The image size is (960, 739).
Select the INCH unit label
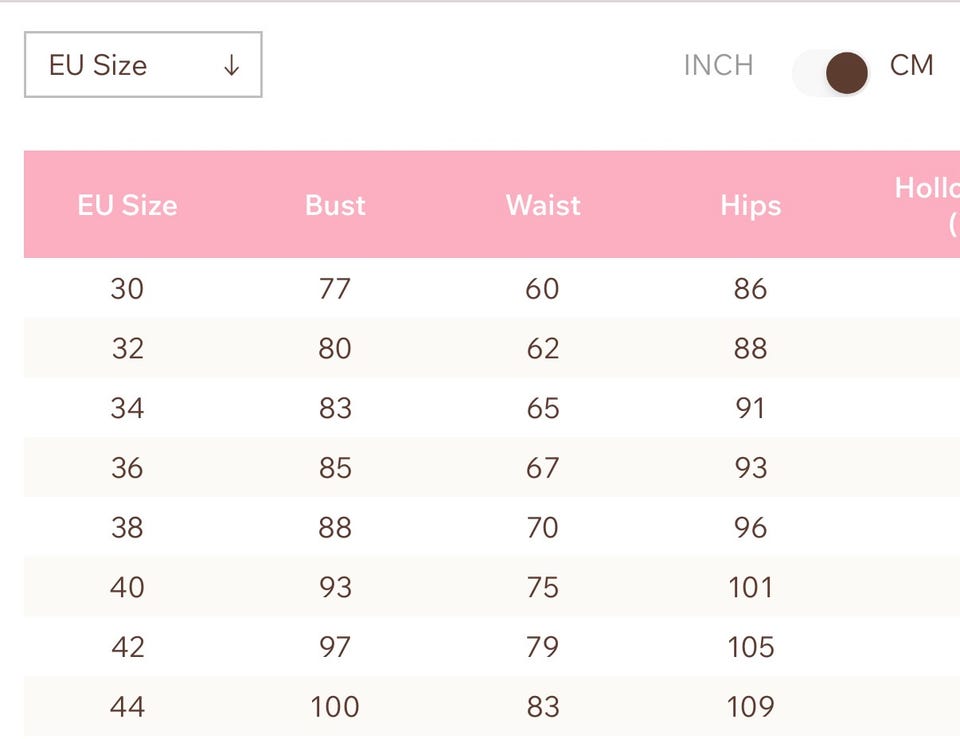(718, 65)
